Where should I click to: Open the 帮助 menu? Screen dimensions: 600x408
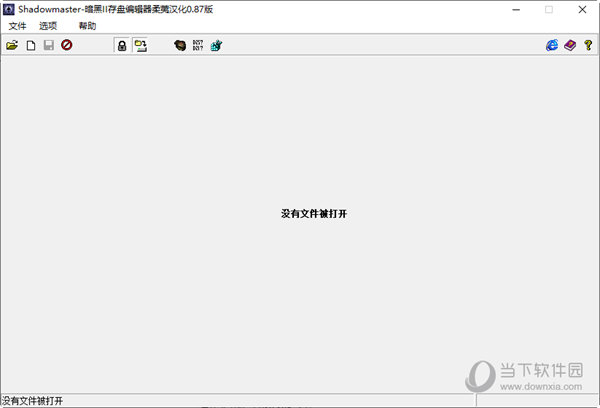pyautogui.click(x=87, y=26)
